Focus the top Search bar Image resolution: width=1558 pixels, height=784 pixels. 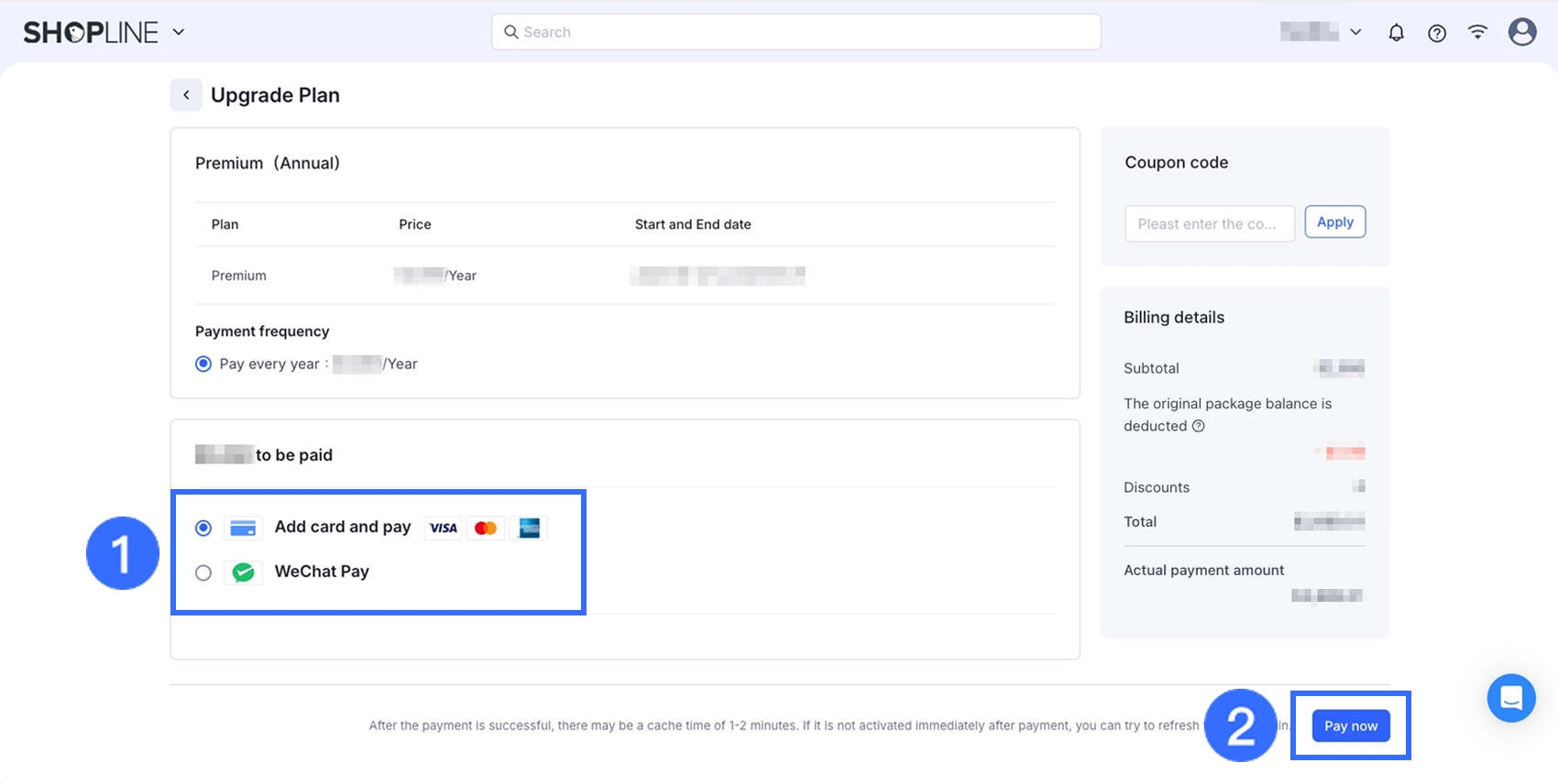pos(795,32)
